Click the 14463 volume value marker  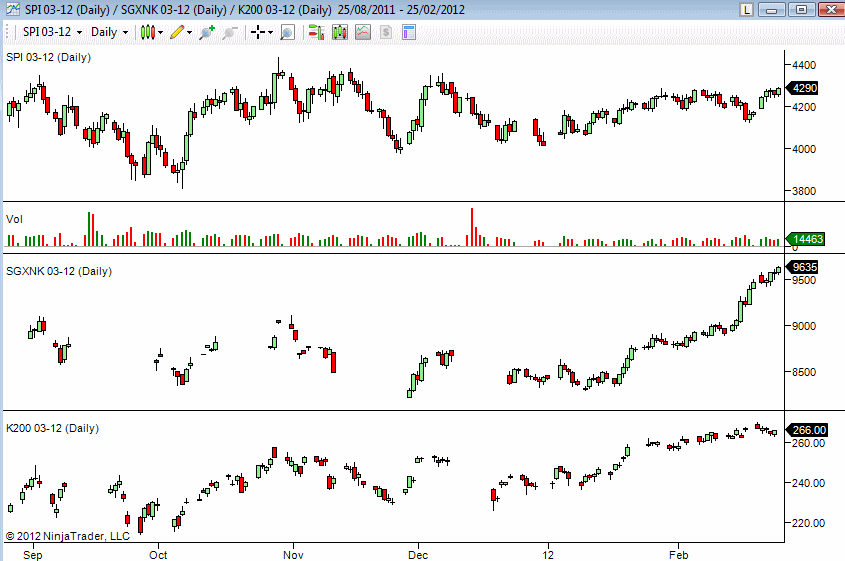click(x=805, y=239)
